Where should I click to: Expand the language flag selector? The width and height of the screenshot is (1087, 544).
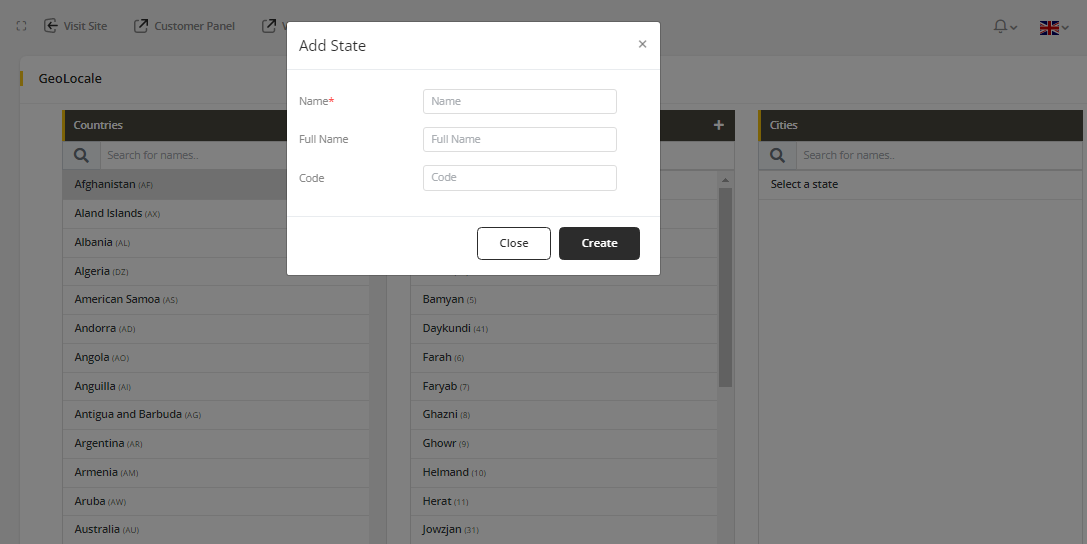click(1053, 27)
